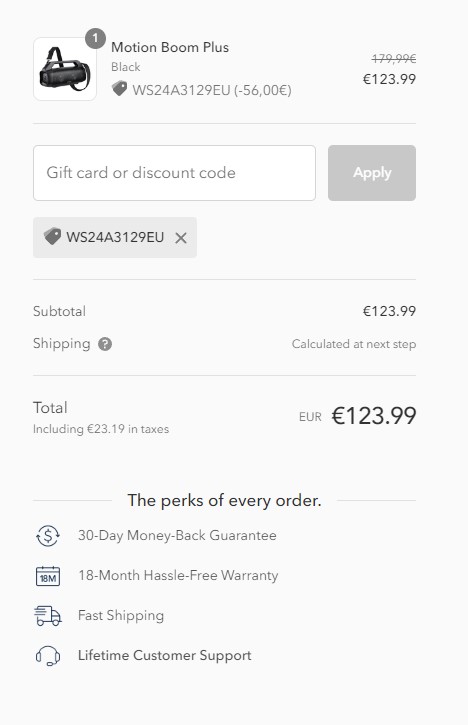
Task: Click the 30-Day Money-Back Guarantee text
Action: pos(177,535)
